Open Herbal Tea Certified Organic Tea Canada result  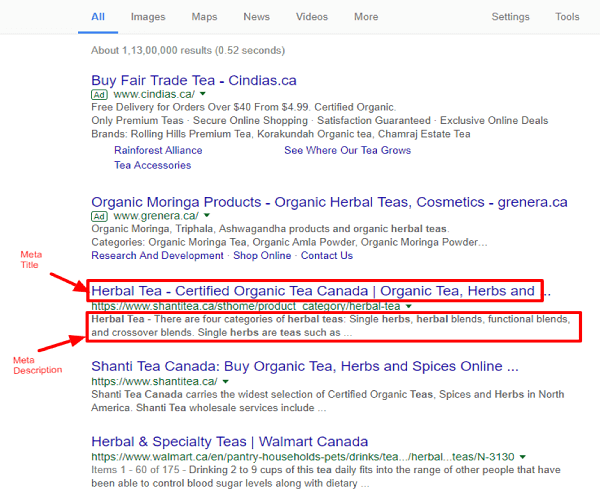tap(321, 291)
